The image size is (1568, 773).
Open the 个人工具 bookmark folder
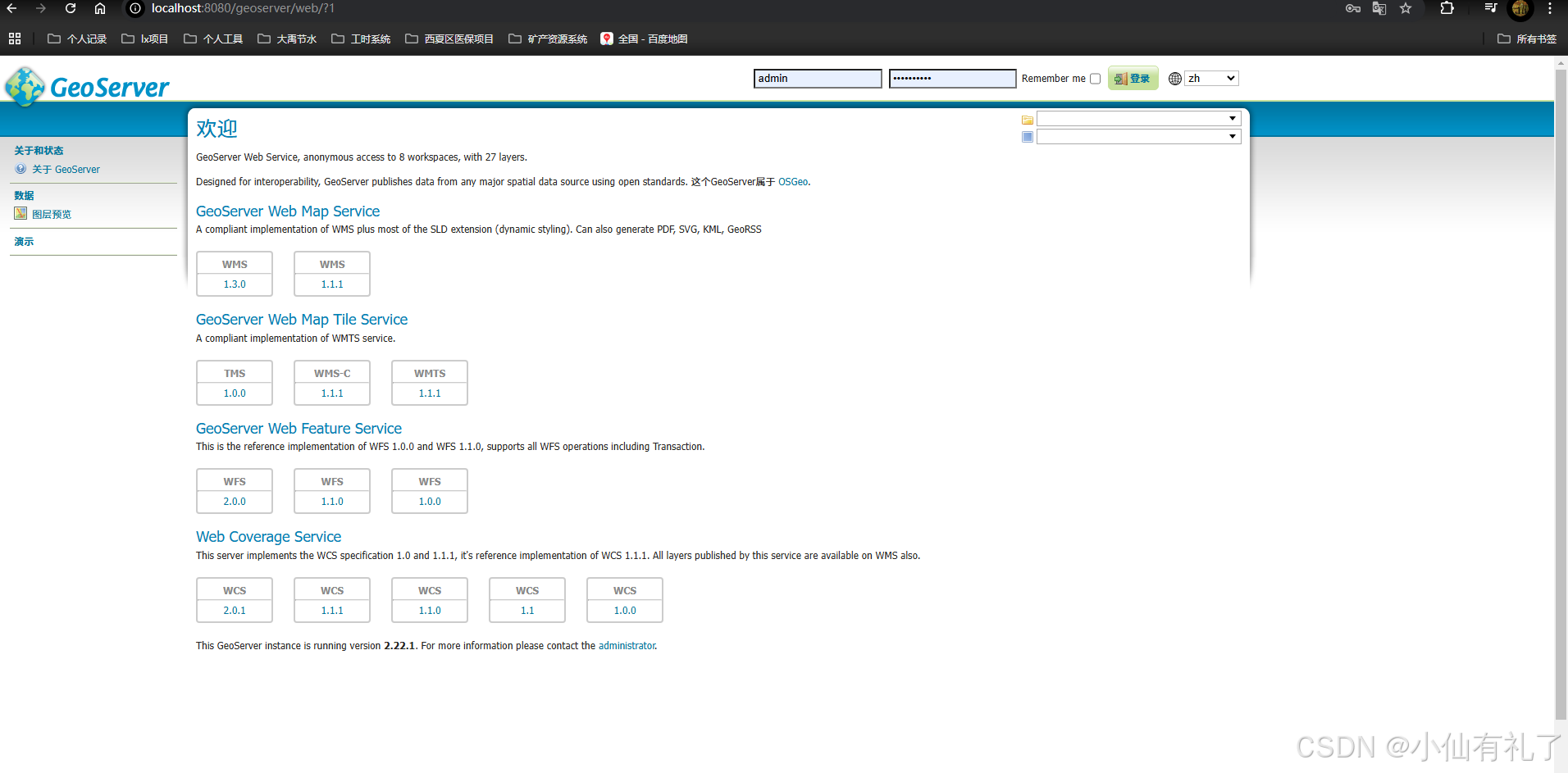pyautogui.click(x=213, y=39)
